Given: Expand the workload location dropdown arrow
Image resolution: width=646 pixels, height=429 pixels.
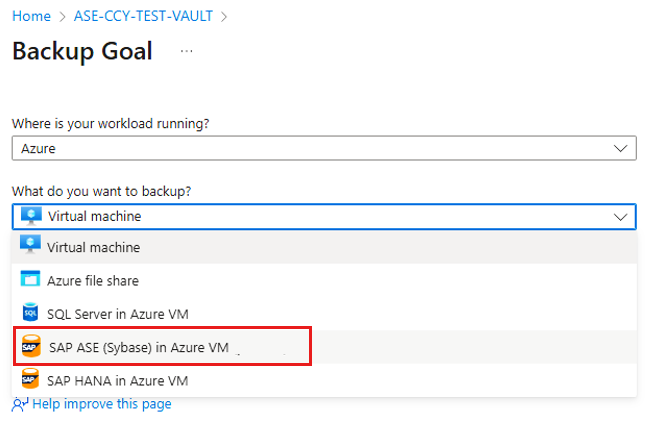Looking at the screenshot, I should click(620, 148).
